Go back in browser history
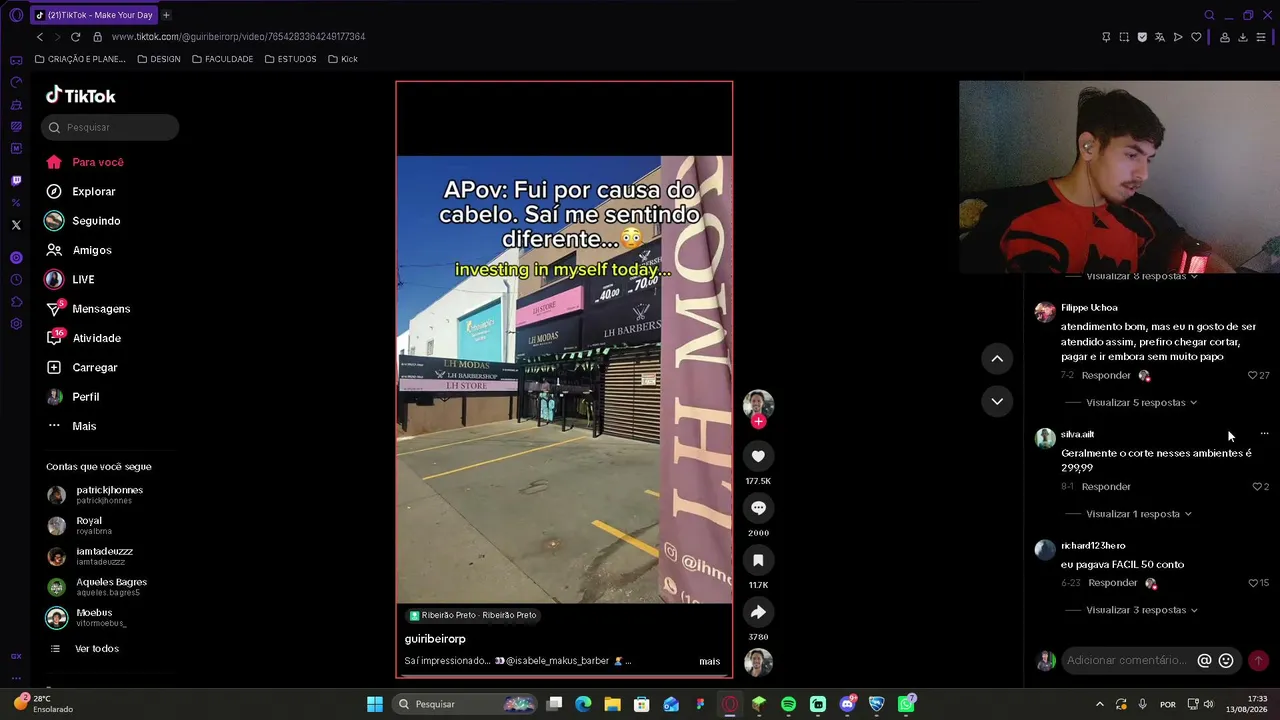Image resolution: width=1280 pixels, height=720 pixels. point(40,37)
